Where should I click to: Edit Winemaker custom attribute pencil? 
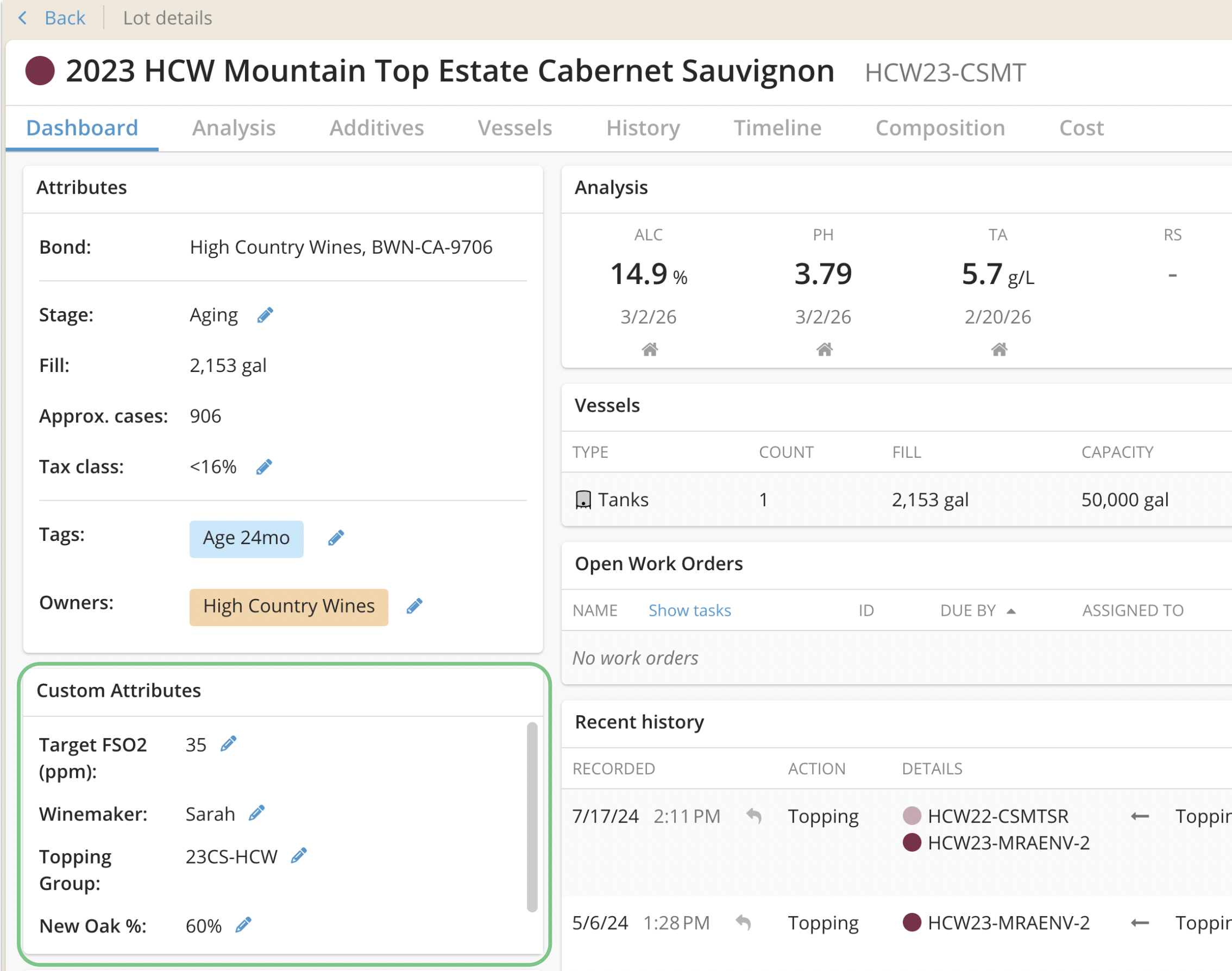pyautogui.click(x=257, y=813)
